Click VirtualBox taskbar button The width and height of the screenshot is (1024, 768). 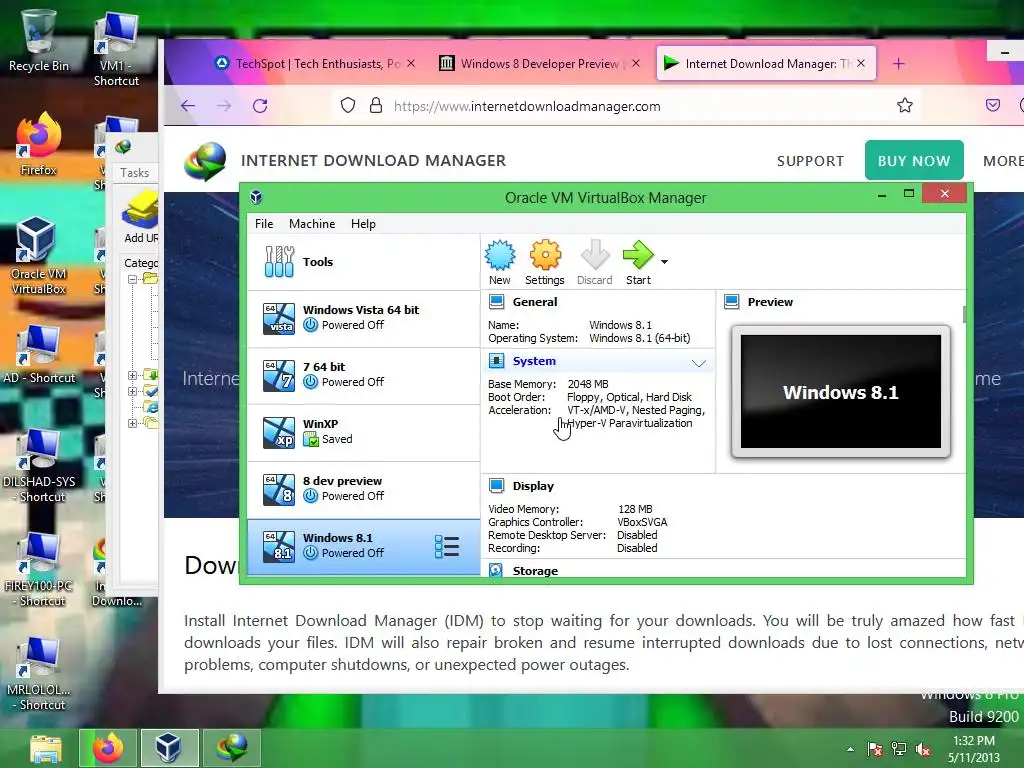169,748
